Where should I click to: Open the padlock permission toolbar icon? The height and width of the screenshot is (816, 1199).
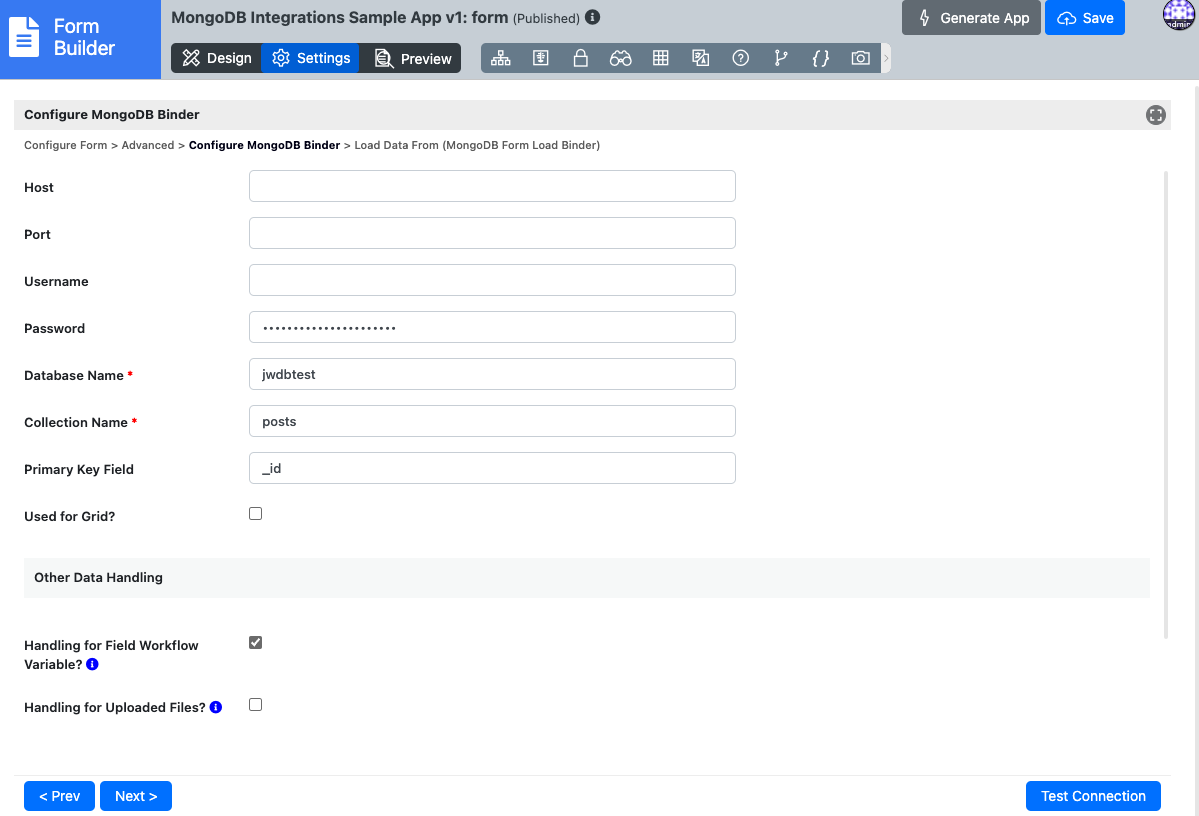pyautogui.click(x=580, y=58)
